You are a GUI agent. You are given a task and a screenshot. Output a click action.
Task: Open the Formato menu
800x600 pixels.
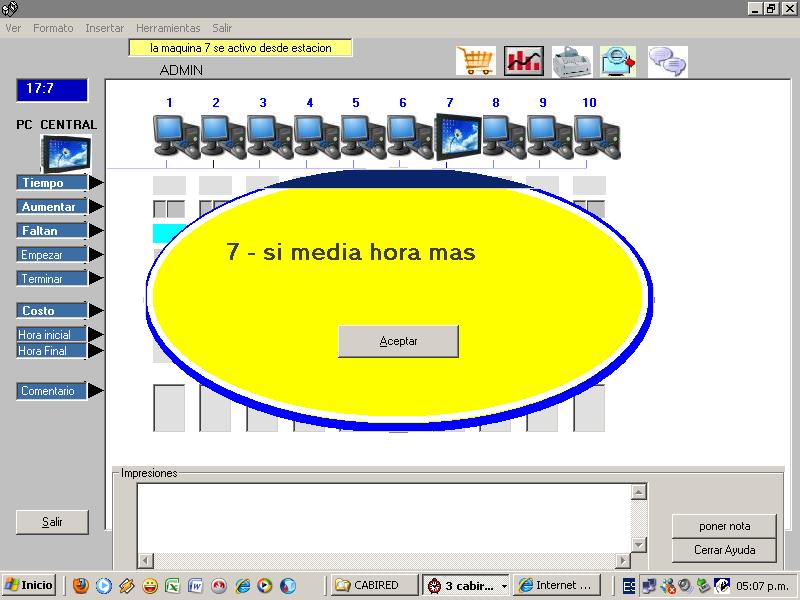[53, 28]
